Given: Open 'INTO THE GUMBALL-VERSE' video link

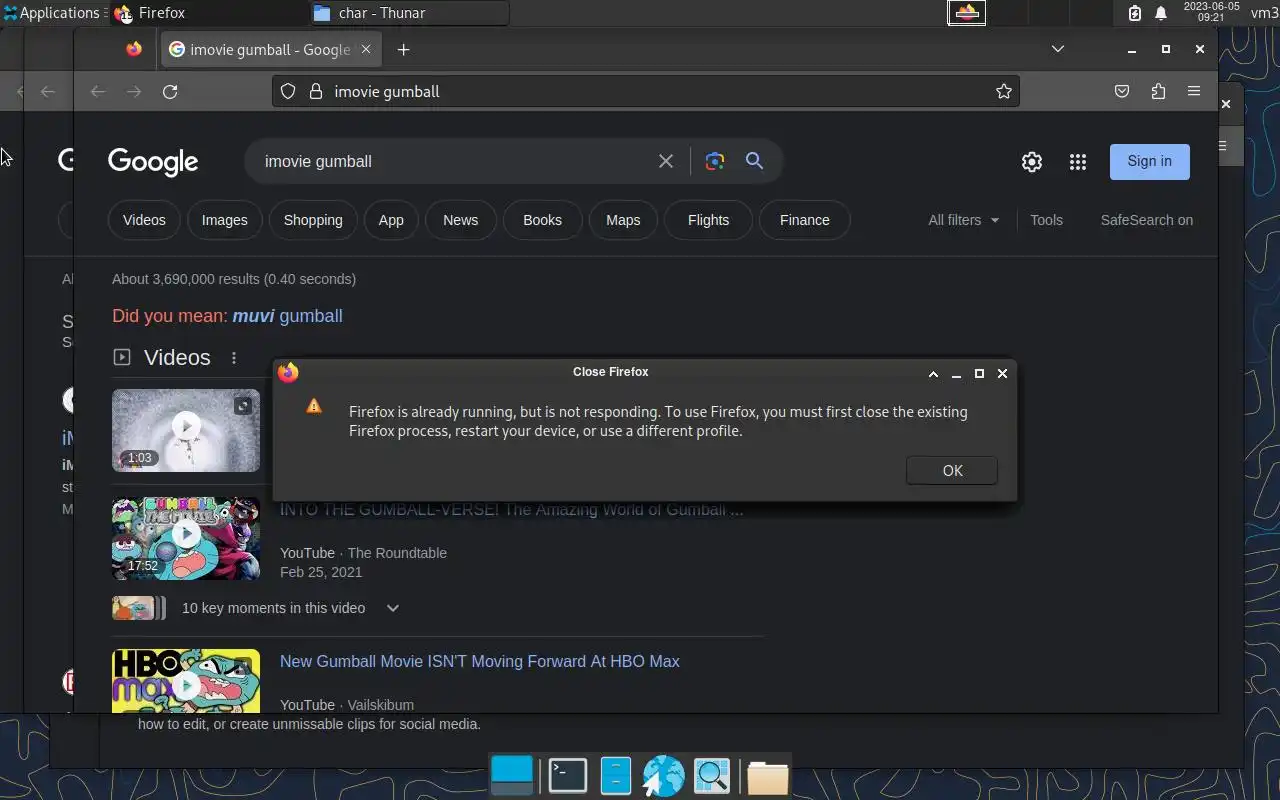Looking at the screenshot, I should tap(512, 509).
